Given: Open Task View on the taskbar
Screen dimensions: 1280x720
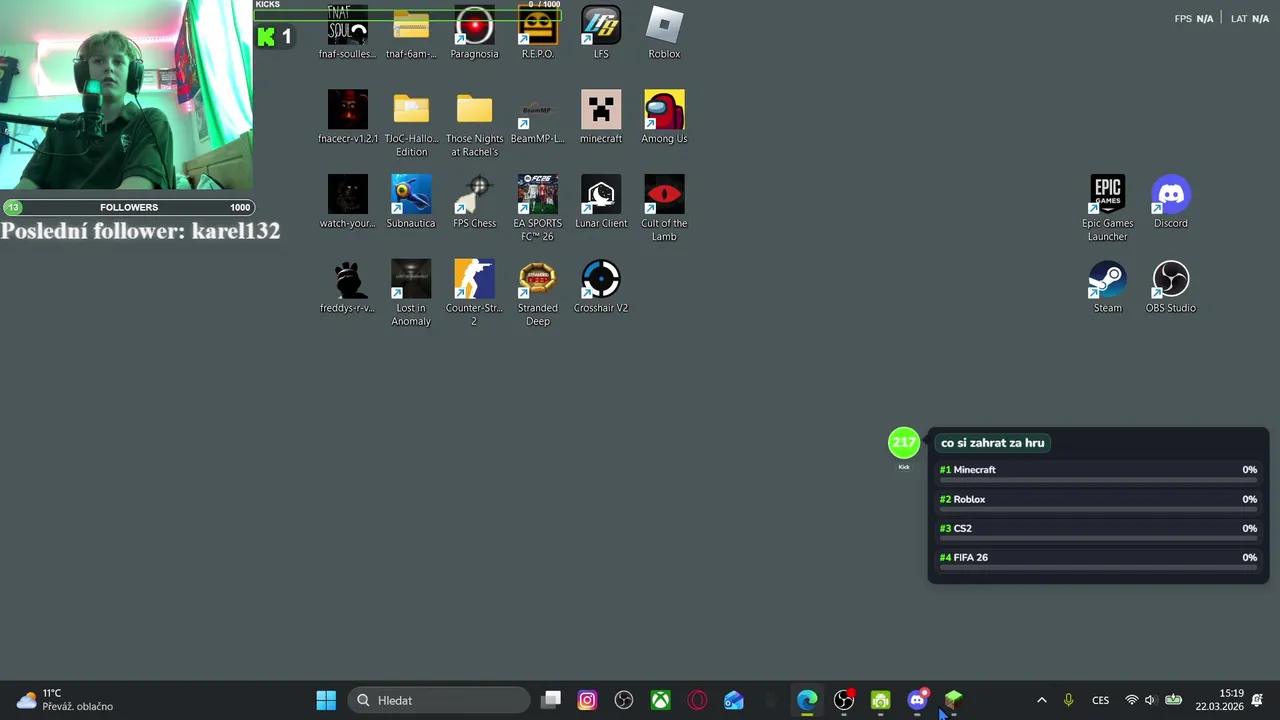Looking at the screenshot, I should (x=551, y=700).
